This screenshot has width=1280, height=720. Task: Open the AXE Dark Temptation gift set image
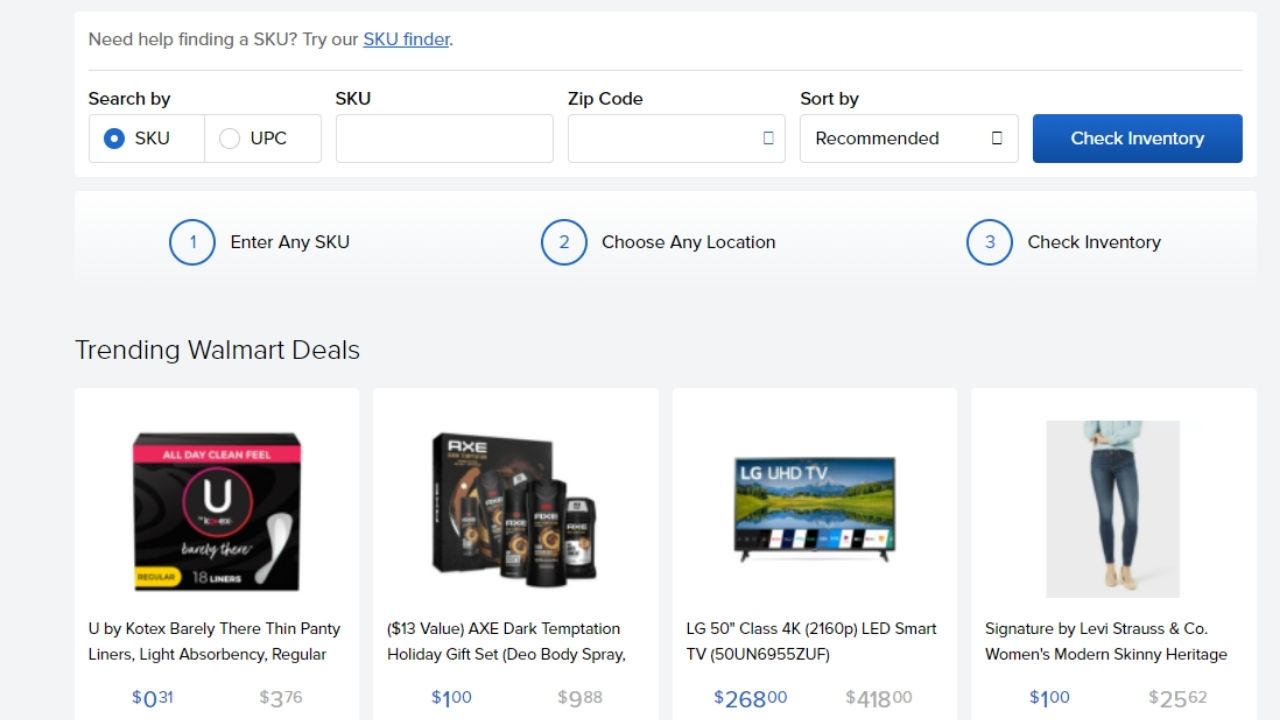(x=515, y=508)
